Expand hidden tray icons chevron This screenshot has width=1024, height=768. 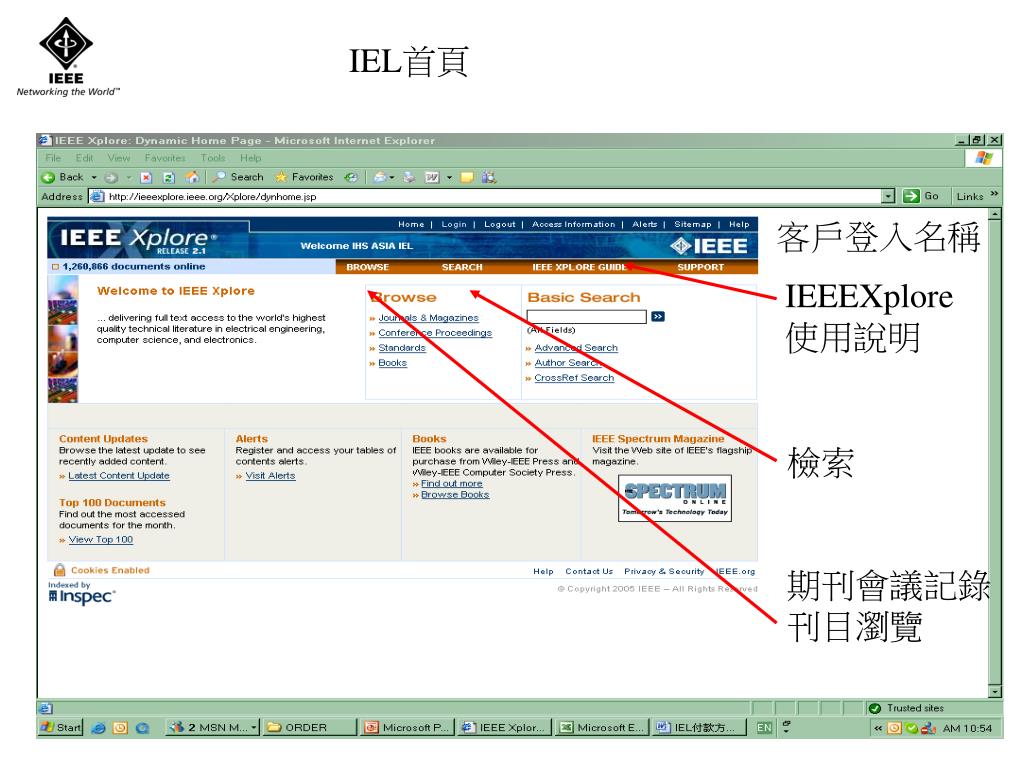point(878,728)
